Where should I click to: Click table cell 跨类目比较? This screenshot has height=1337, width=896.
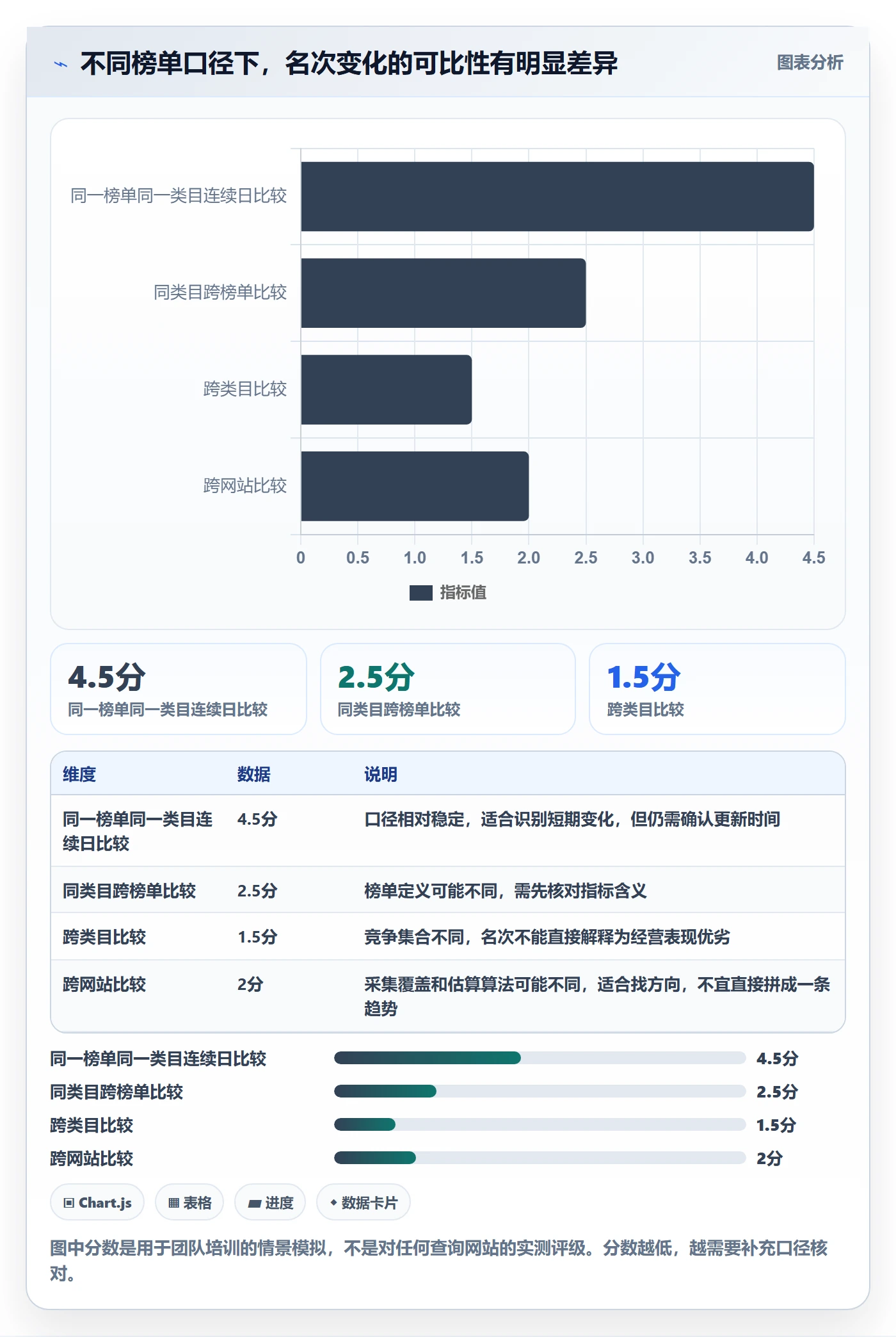click(104, 937)
